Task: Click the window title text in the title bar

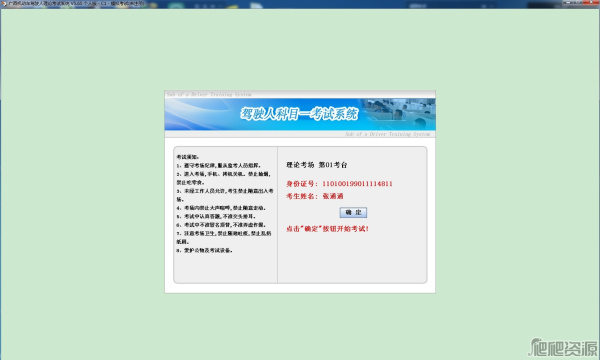Action: pyautogui.click(x=77, y=3)
